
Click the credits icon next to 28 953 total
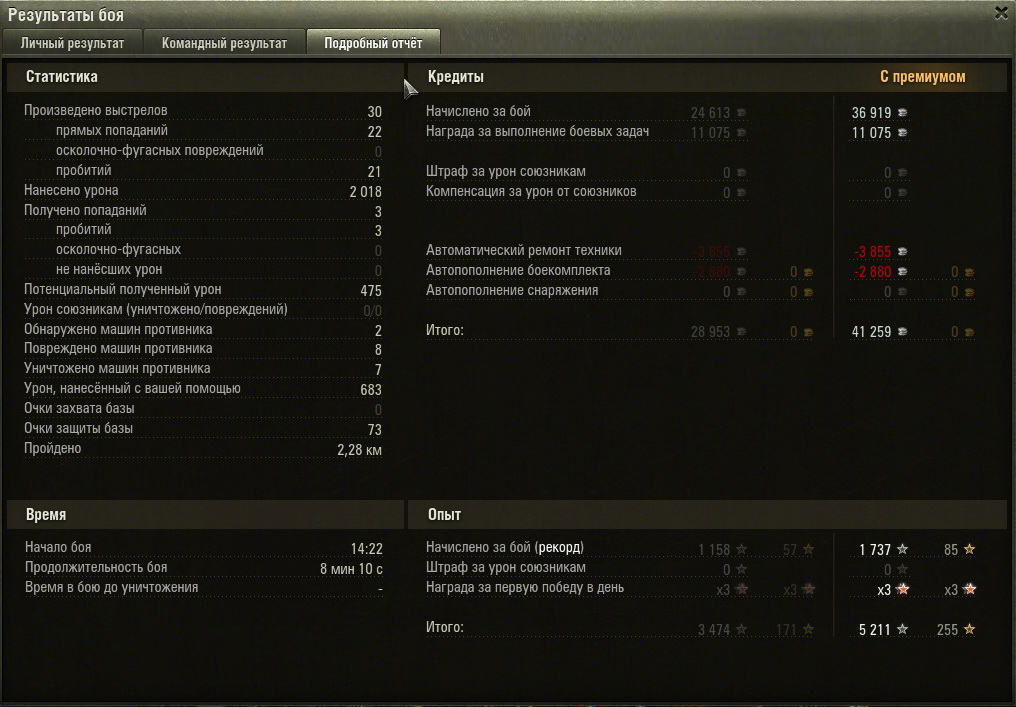point(741,332)
